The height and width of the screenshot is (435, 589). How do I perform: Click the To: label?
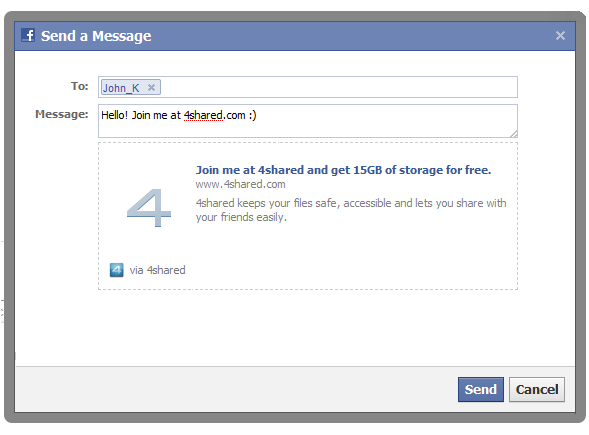[x=80, y=86]
